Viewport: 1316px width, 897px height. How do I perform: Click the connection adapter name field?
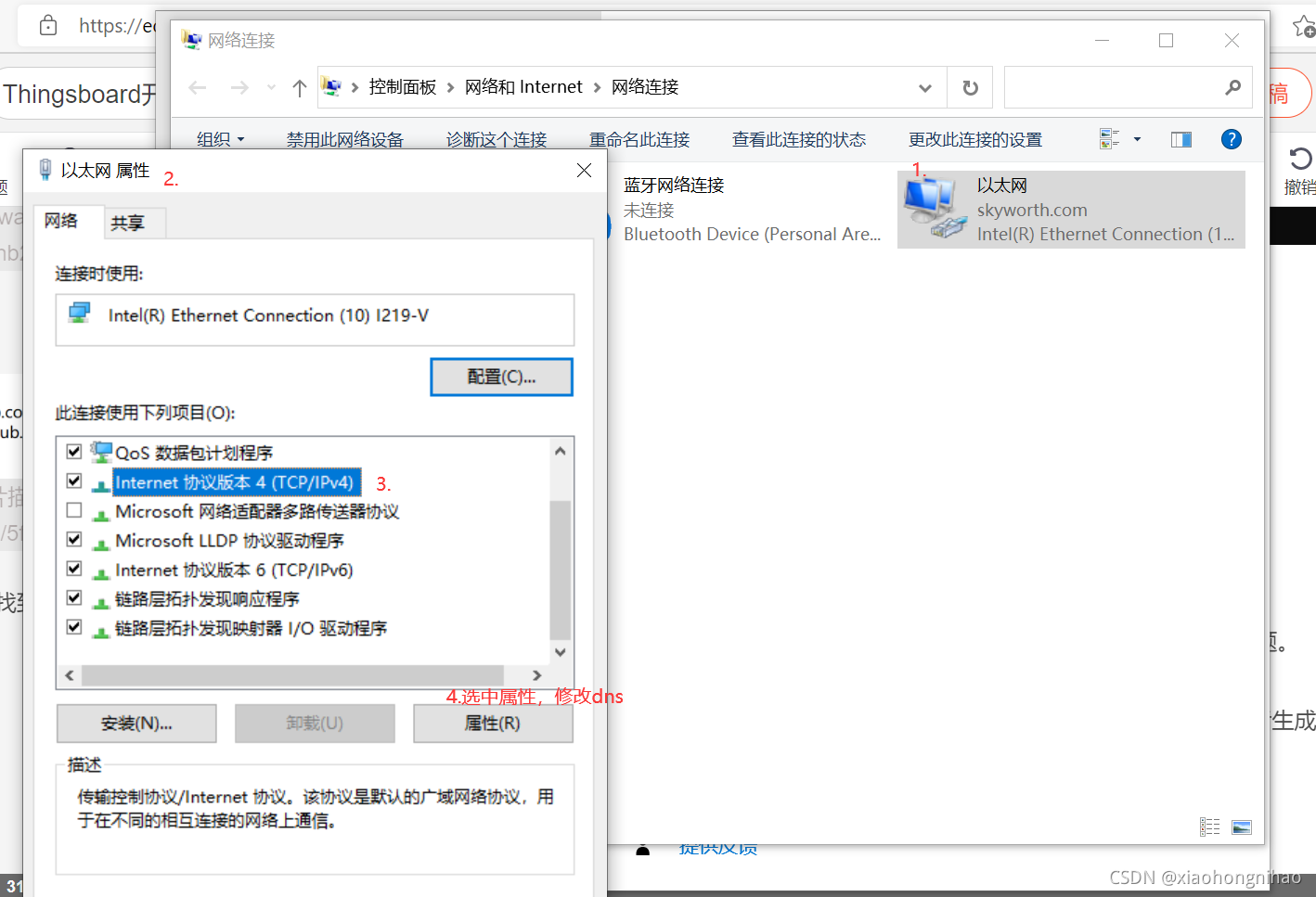315,320
